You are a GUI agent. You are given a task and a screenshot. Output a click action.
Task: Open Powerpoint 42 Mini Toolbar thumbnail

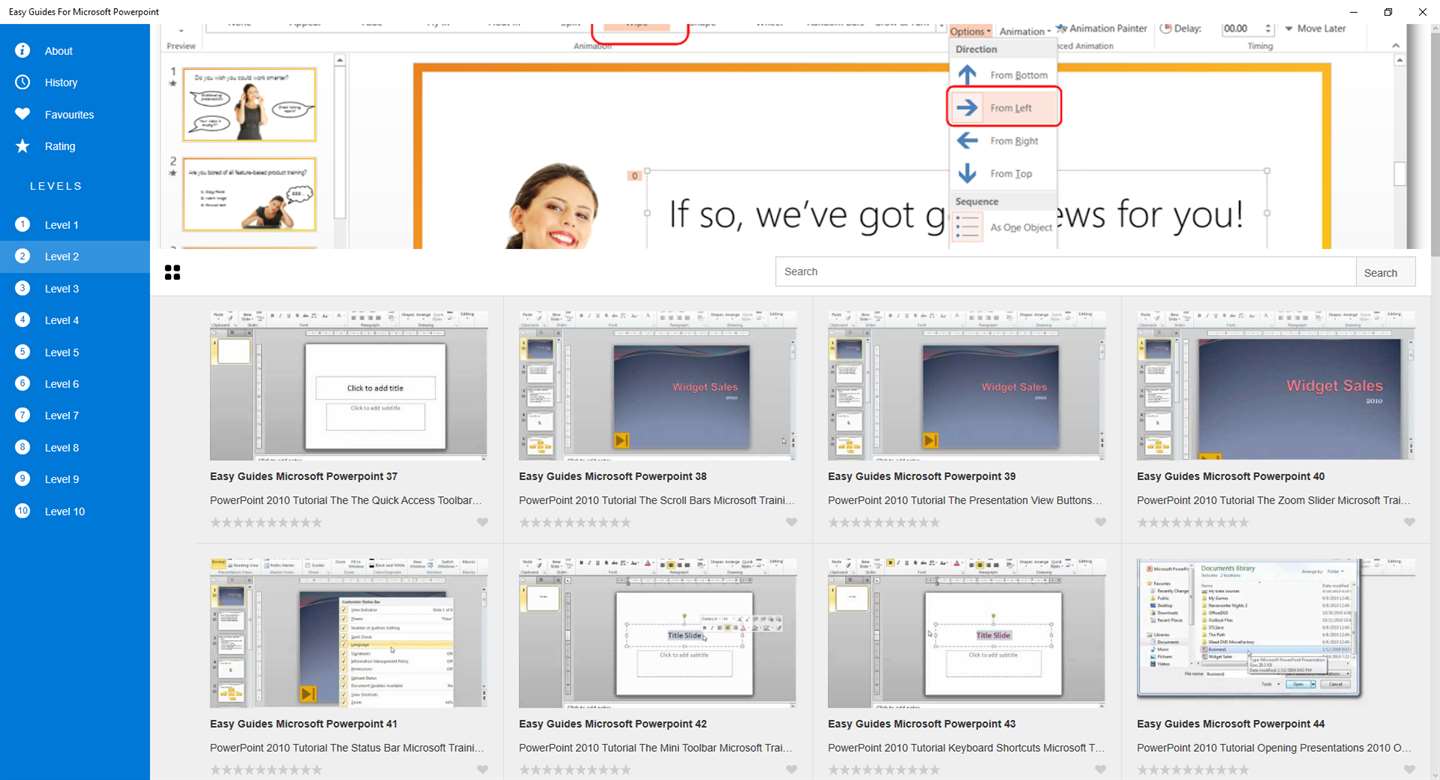(x=657, y=633)
